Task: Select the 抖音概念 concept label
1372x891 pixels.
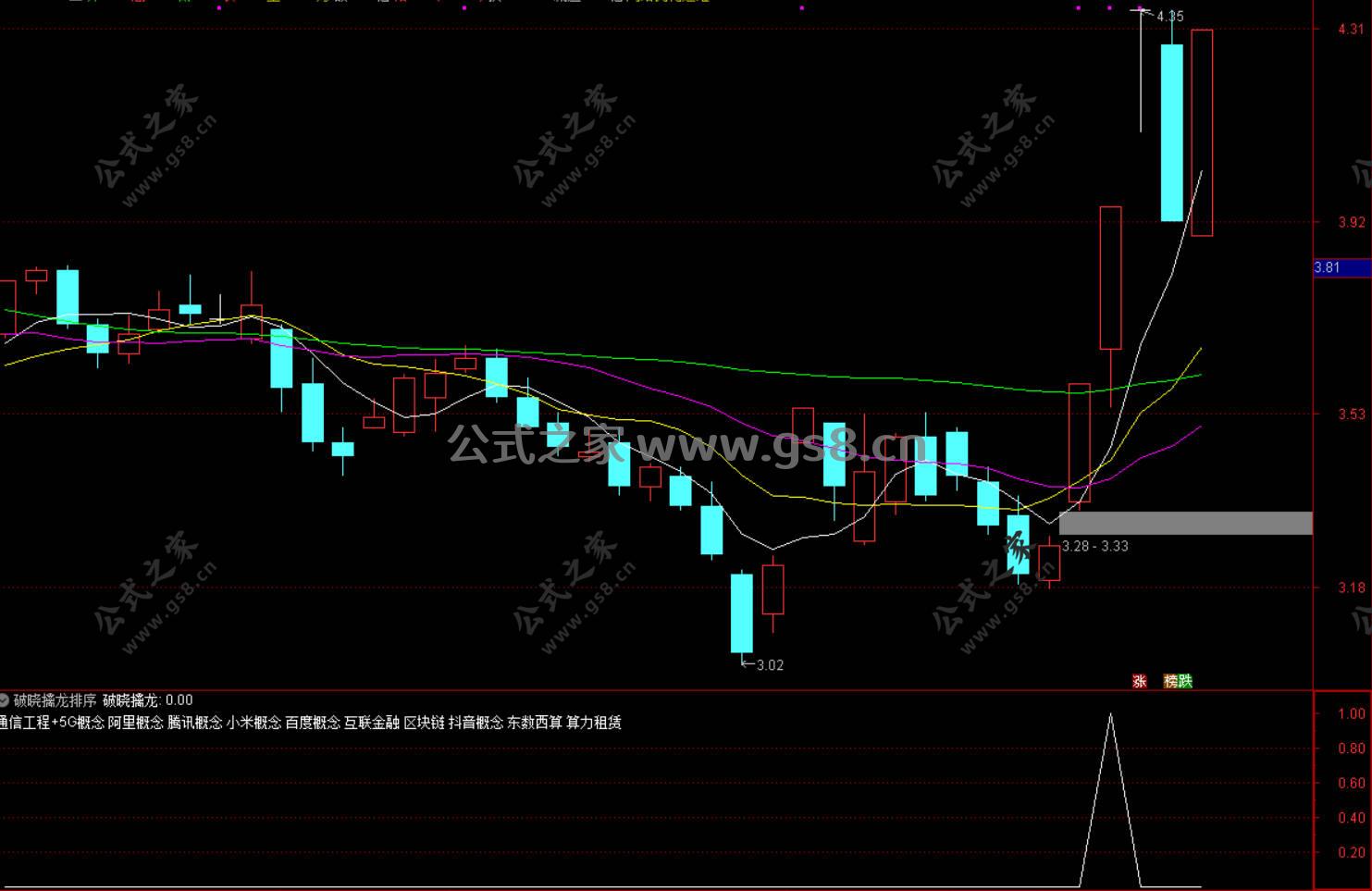Action: [476, 723]
